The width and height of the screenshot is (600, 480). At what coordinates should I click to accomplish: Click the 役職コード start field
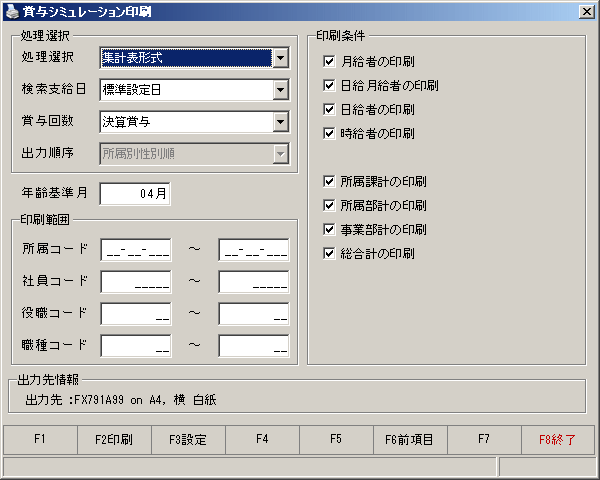(x=136, y=314)
